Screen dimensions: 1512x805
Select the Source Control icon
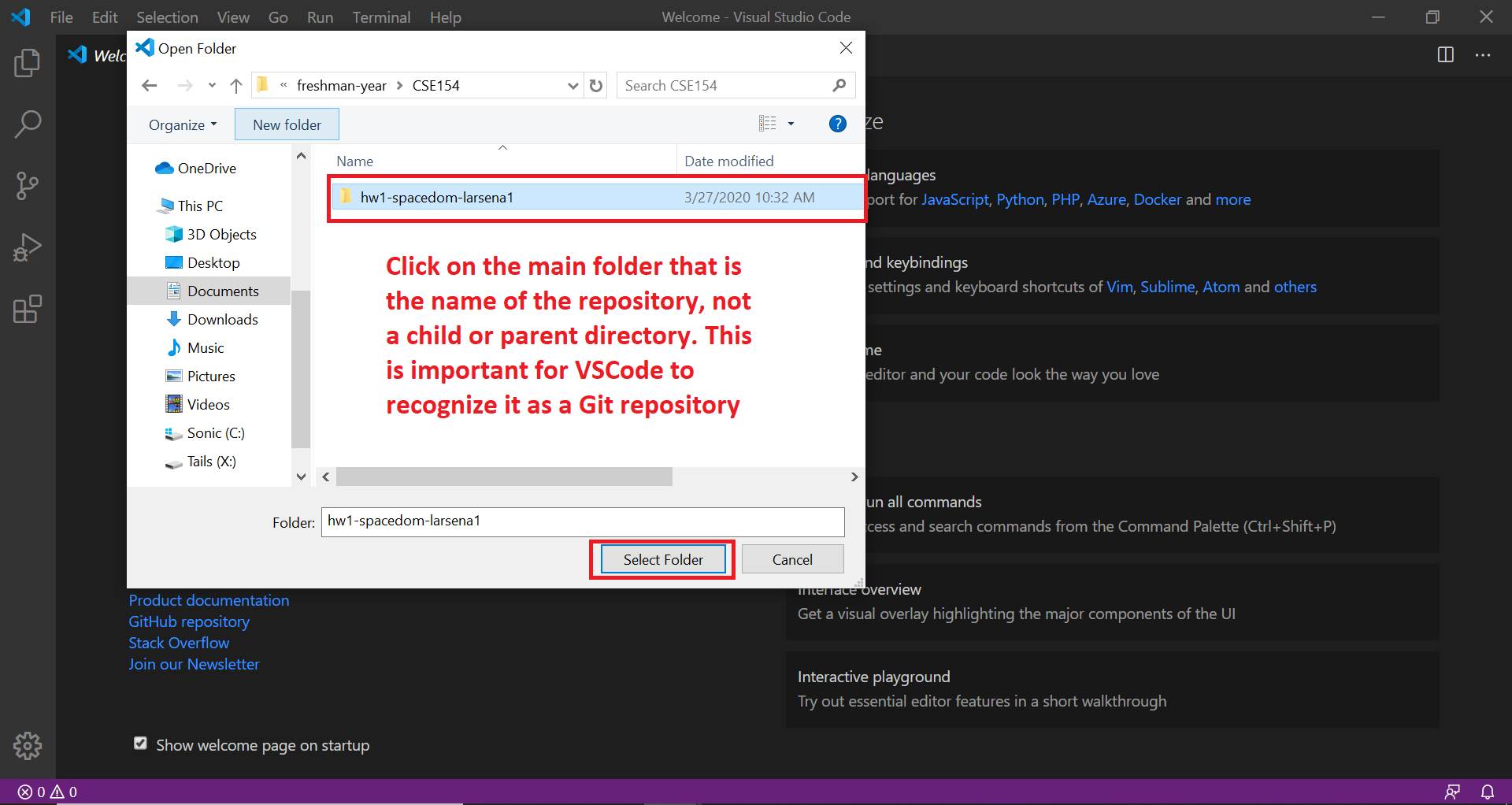[x=28, y=186]
